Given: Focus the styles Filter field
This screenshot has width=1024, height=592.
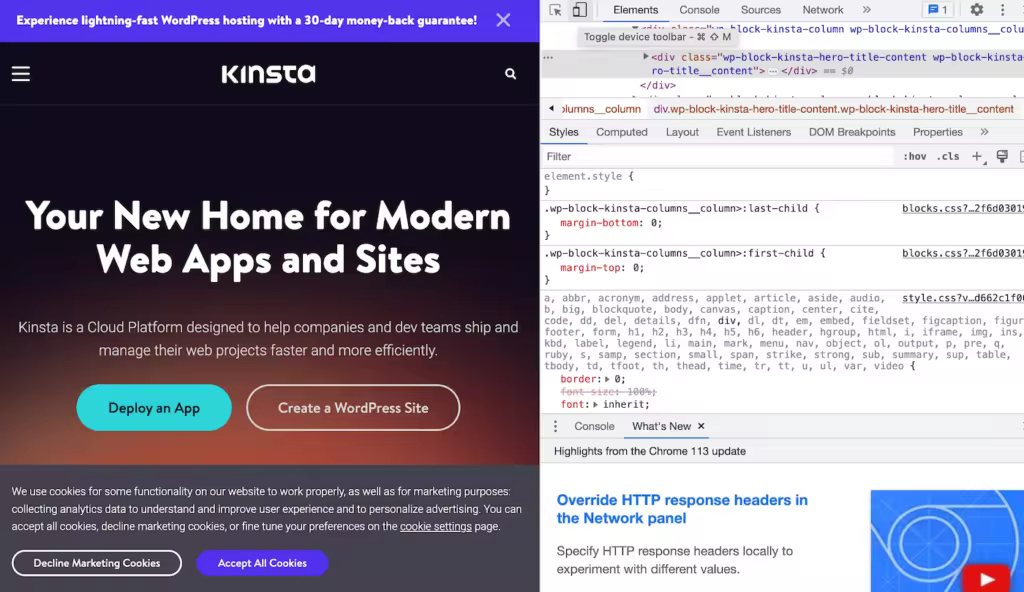Looking at the screenshot, I should click(x=718, y=156).
